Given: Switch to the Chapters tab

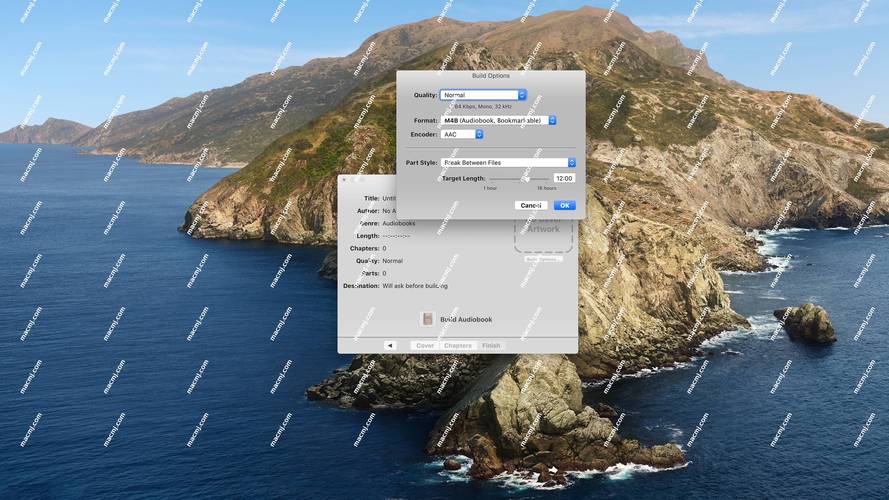Looking at the screenshot, I should pos(457,345).
